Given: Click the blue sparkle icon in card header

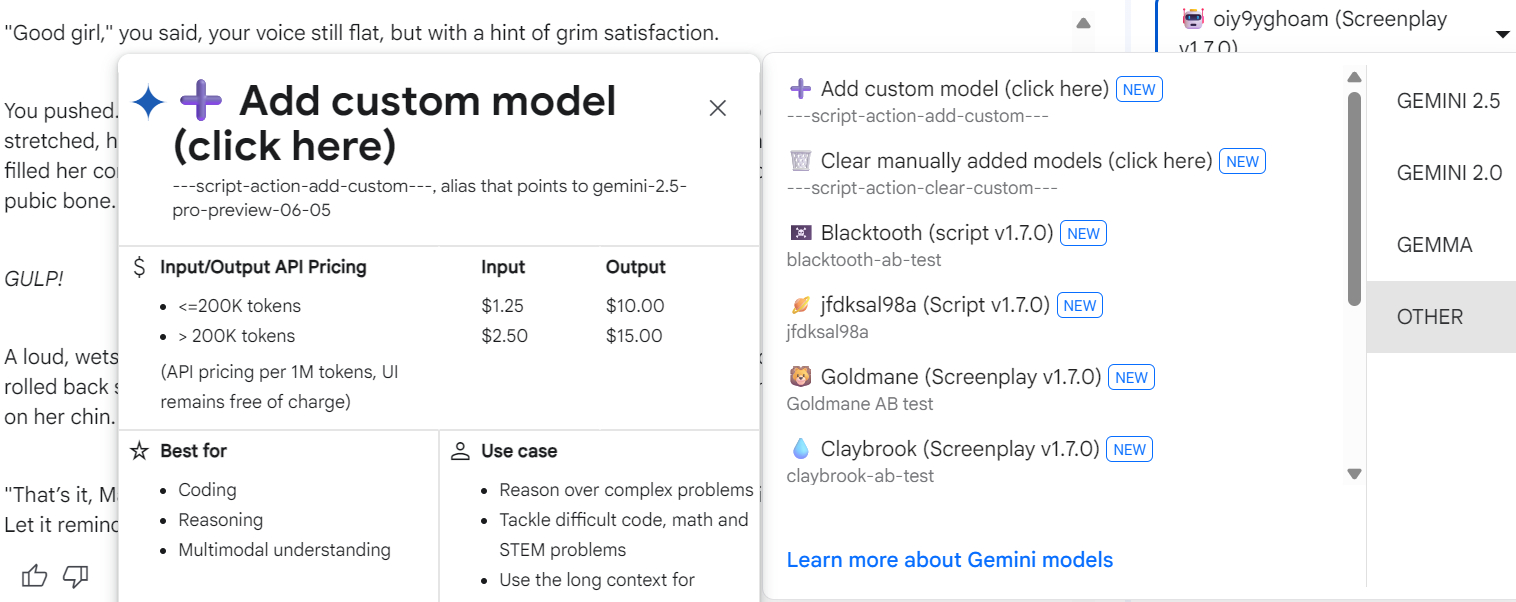Looking at the screenshot, I should click(148, 102).
